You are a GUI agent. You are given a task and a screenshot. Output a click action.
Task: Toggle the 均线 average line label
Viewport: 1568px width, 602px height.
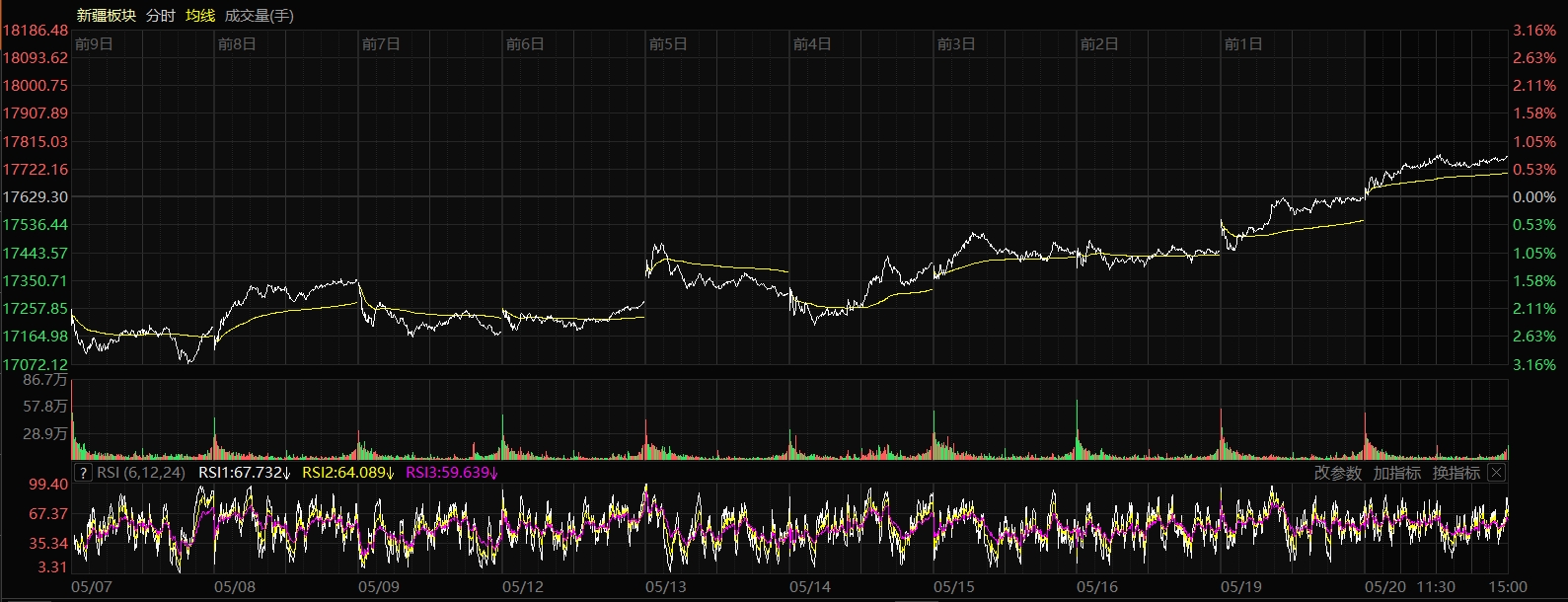[x=200, y=16]
